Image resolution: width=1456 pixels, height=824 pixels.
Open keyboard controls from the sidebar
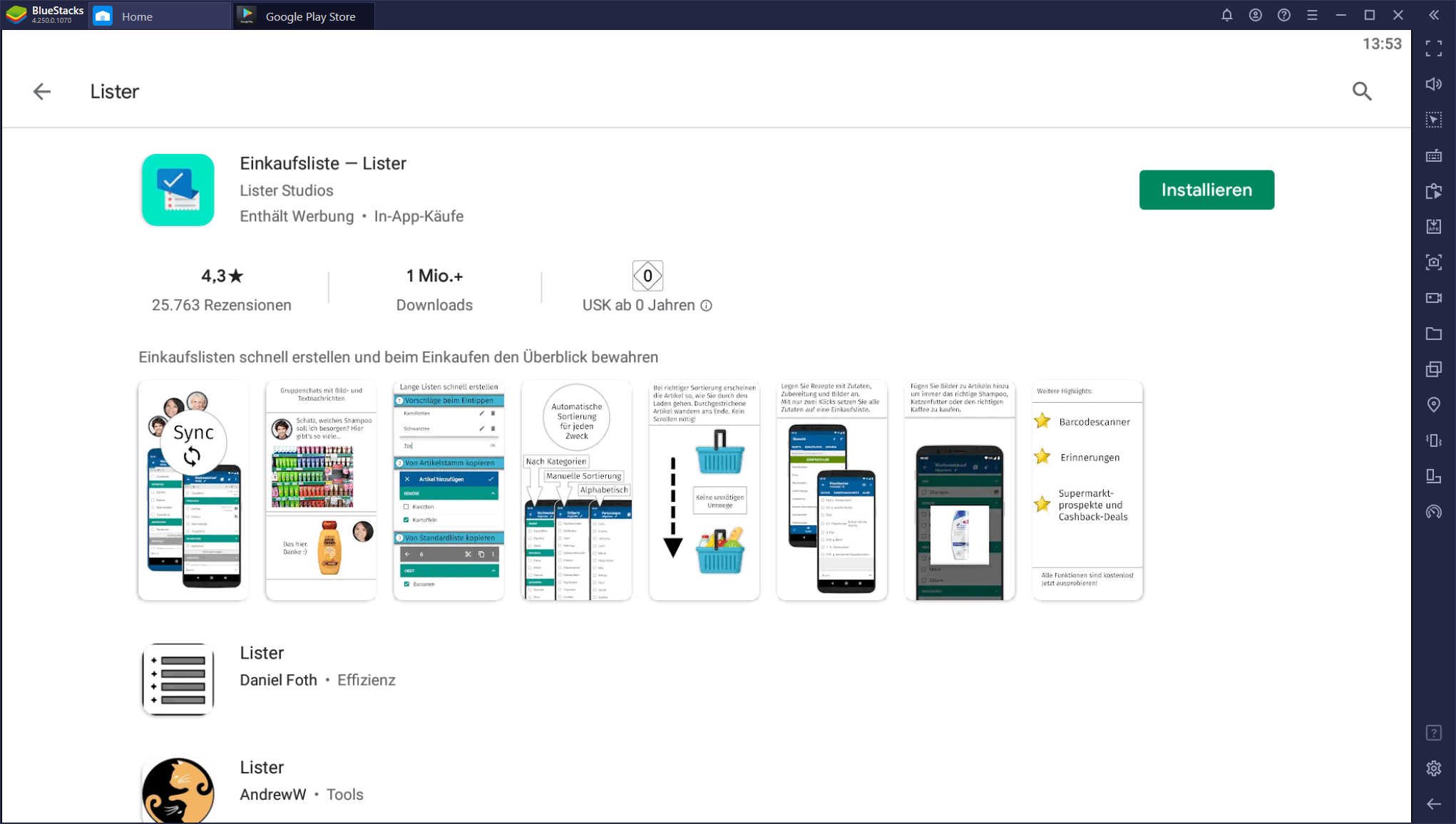1434,155
